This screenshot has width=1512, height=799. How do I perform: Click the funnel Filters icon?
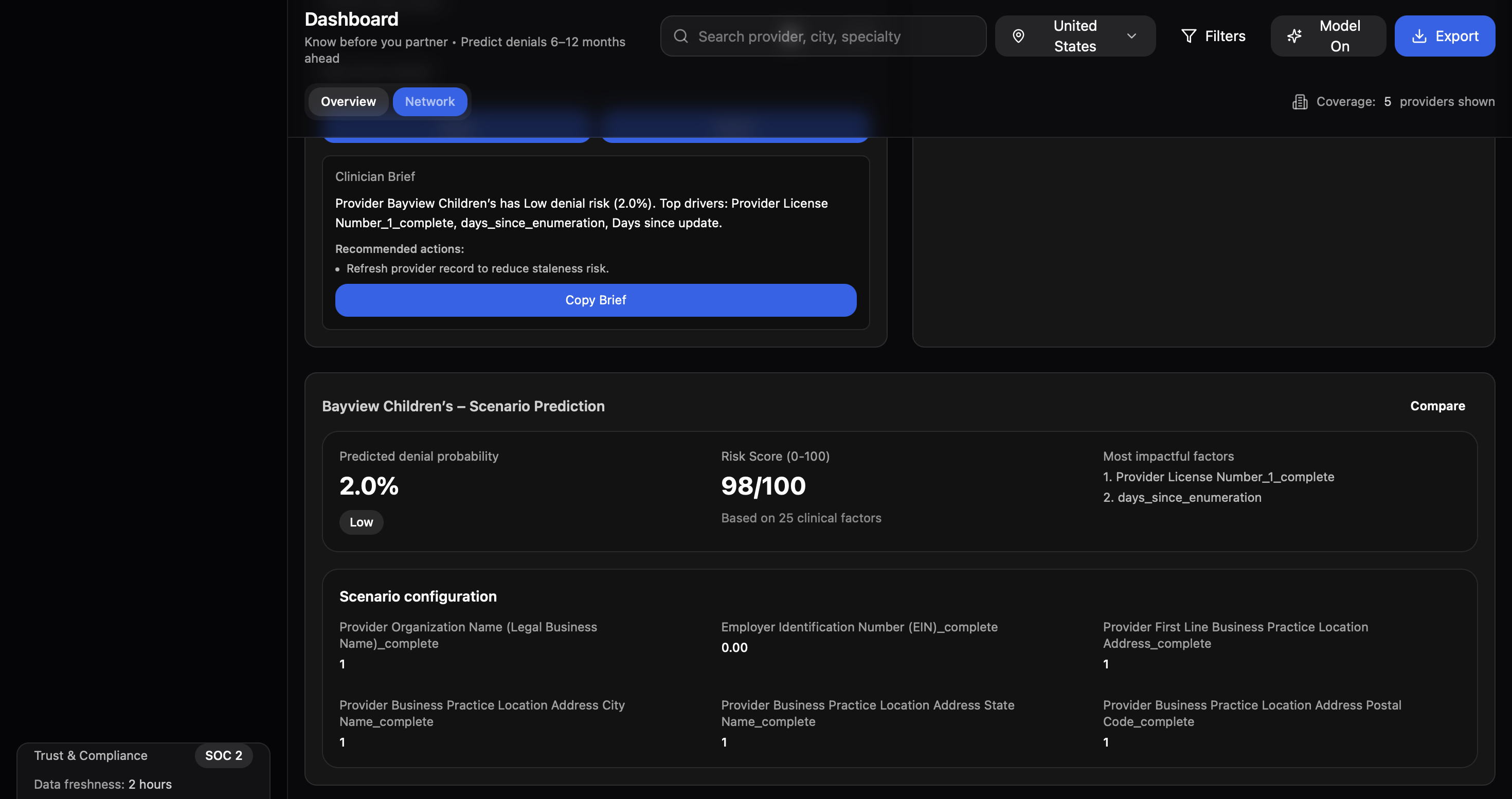tap(1189, 37)
